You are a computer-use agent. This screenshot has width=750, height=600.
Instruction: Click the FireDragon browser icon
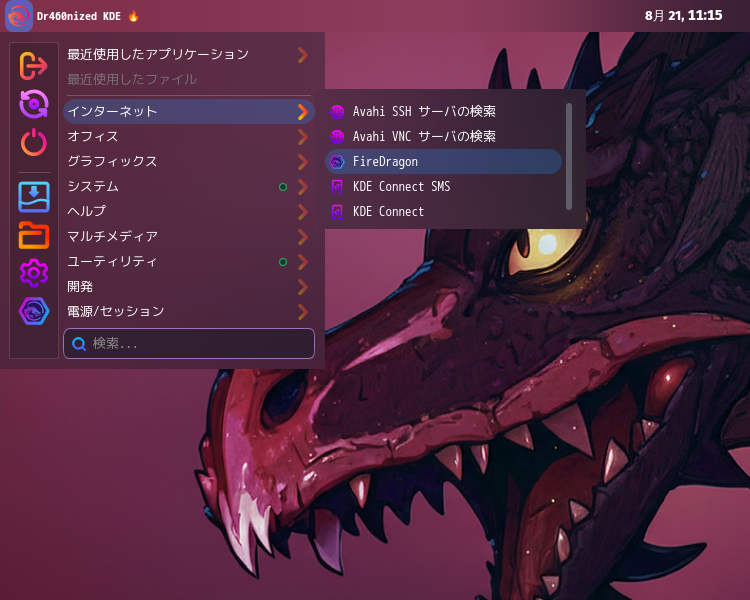[x=337, y=162]
